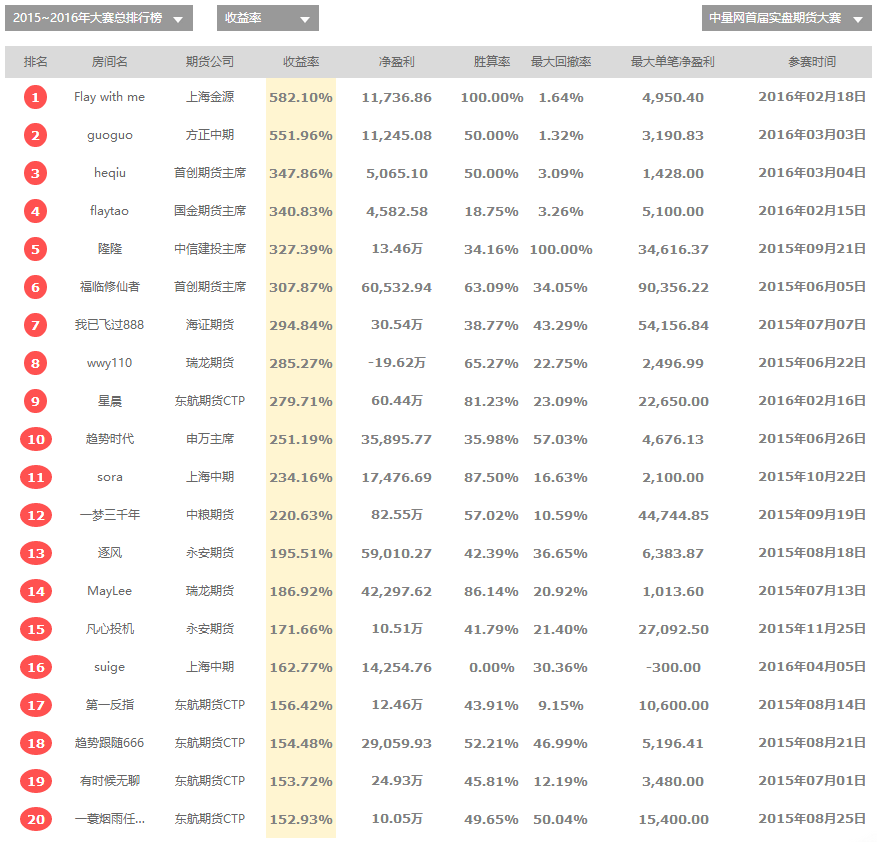The width and height of the screenshot is (877, 842).
Task: Click the 房间名 column header
Action: click(x=110, y=62)
